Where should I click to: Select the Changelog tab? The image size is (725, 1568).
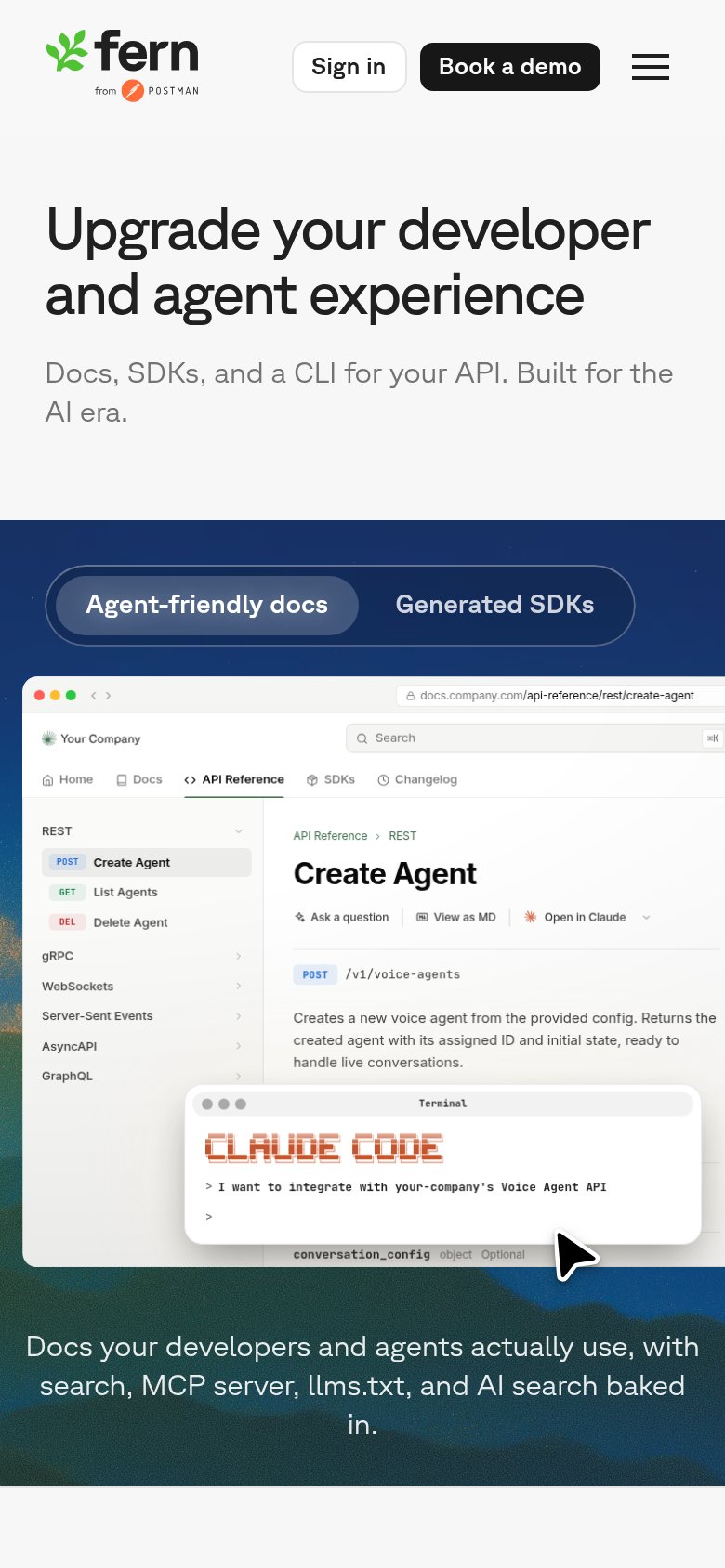click(417, 779)
